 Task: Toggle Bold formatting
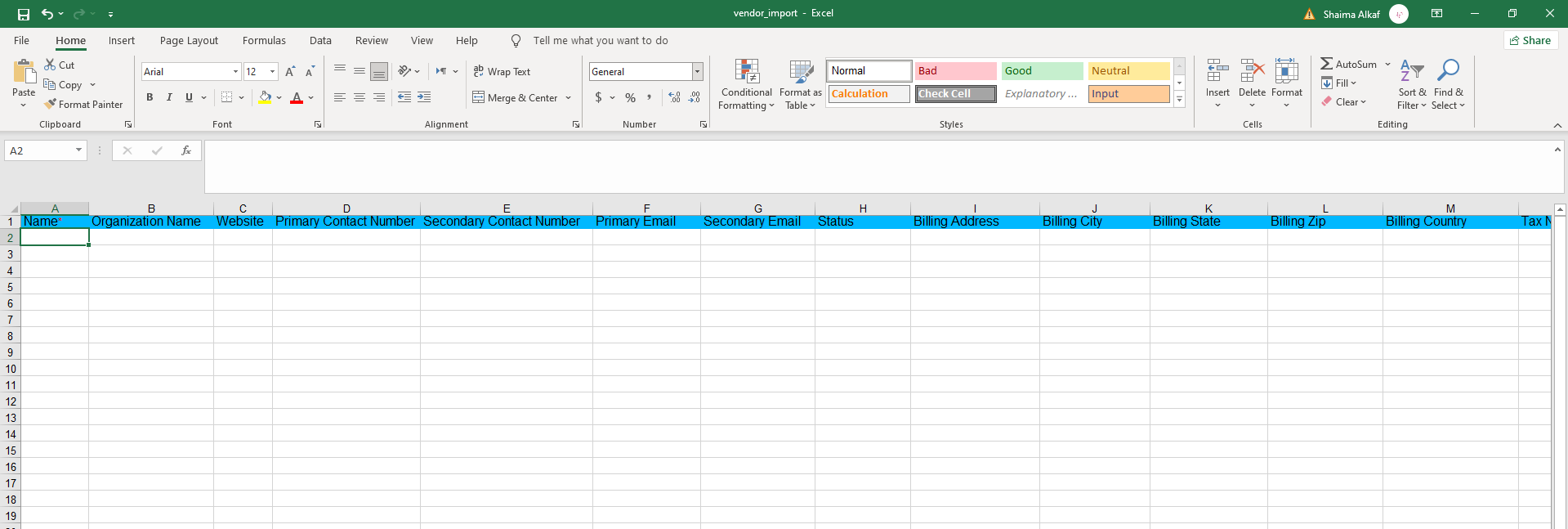pos(150,97)
